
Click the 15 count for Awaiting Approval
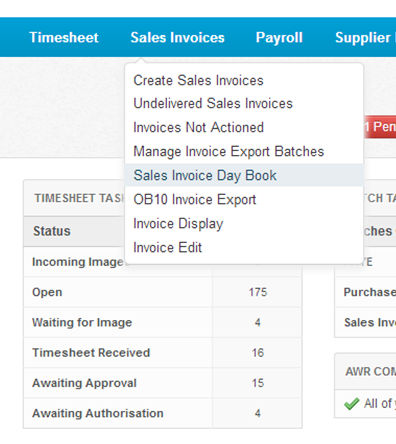point(258,383)
